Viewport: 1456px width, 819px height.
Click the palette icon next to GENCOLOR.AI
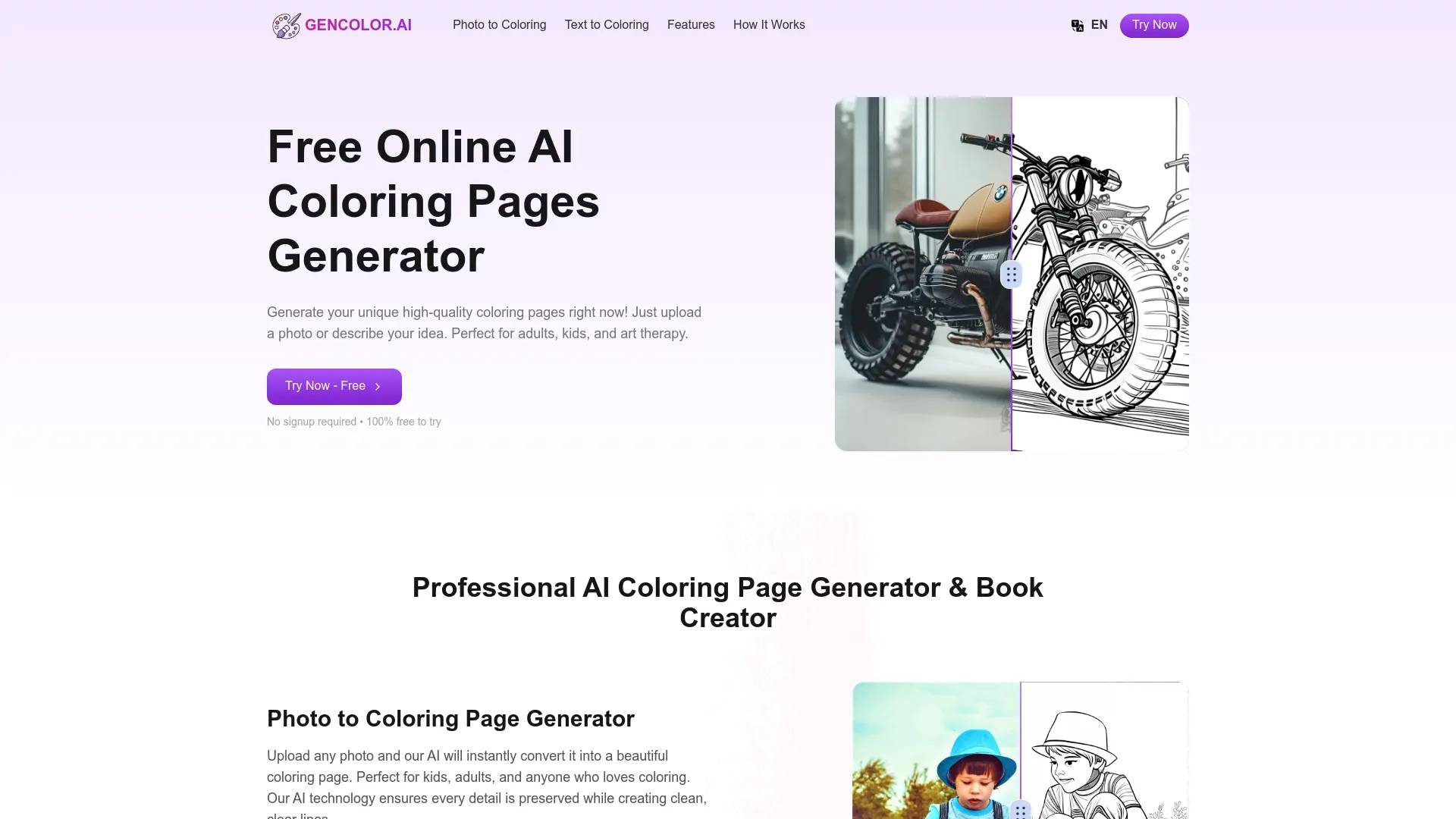(x=284, y=24)
